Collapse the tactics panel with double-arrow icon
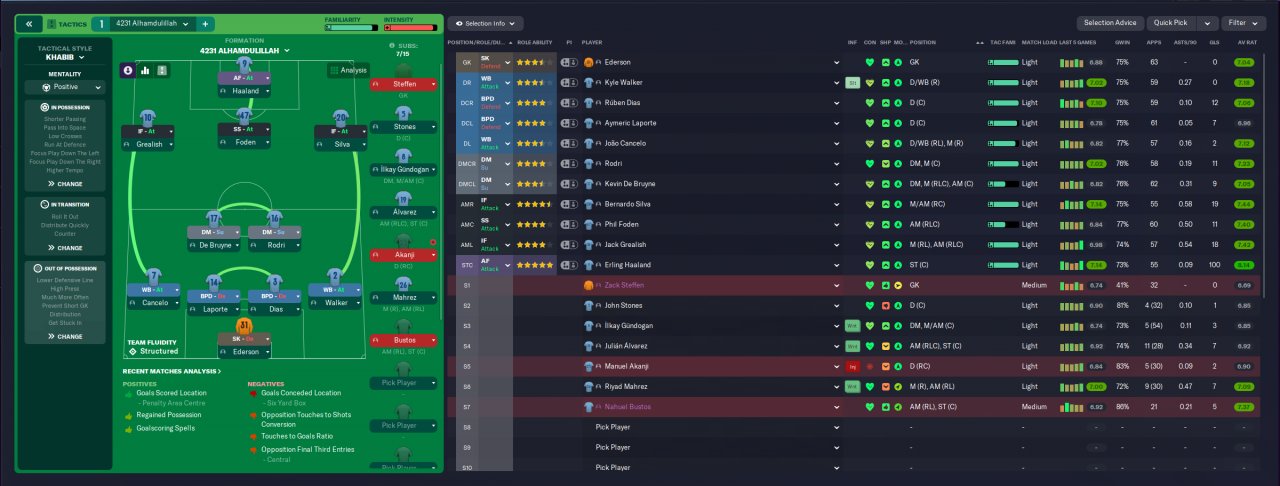The width and height of the screenshot is (1280, 486). coord(29,23)
